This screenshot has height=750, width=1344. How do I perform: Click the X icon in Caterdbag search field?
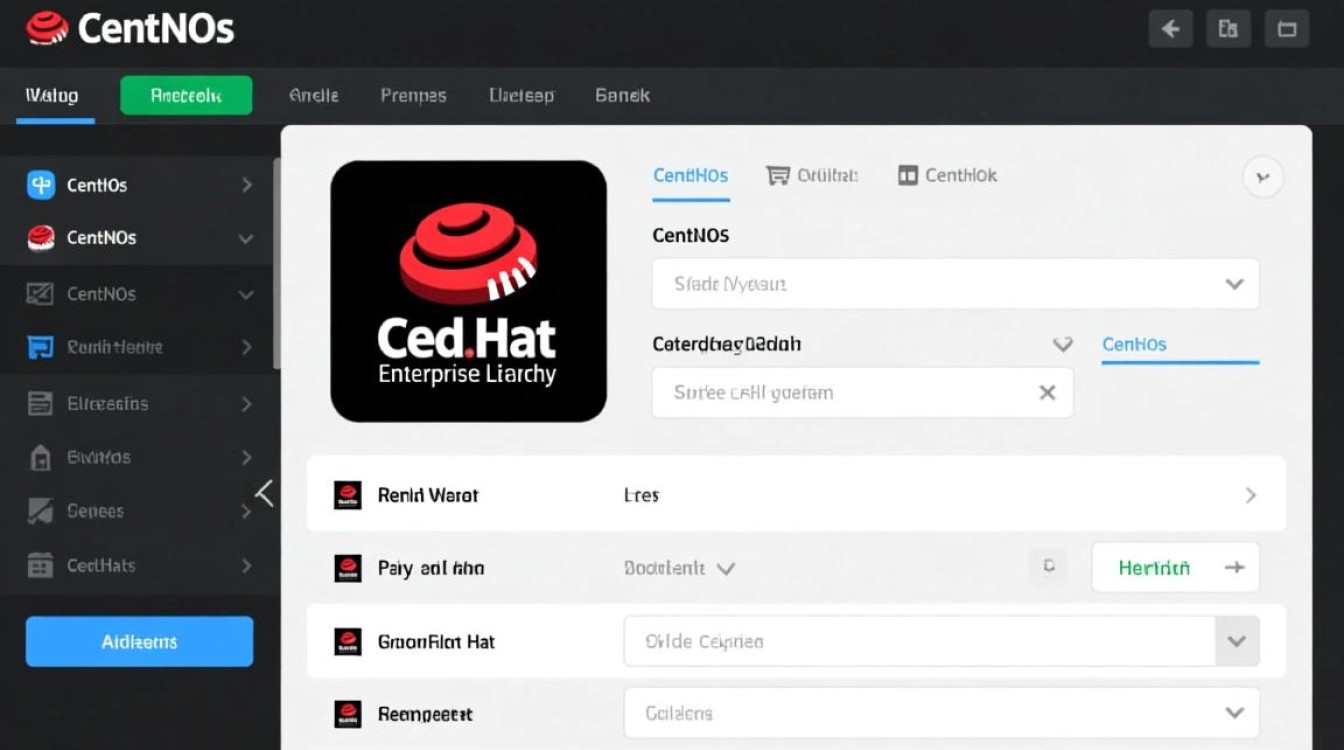pos(1047,393)
